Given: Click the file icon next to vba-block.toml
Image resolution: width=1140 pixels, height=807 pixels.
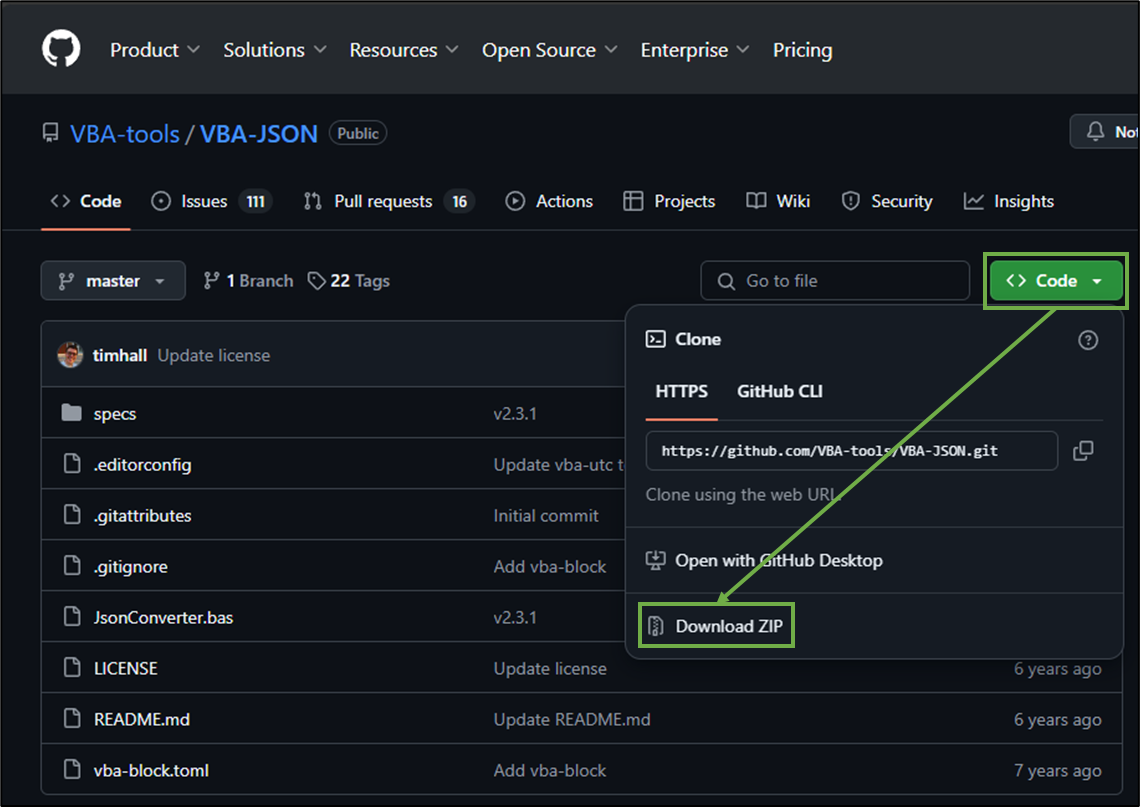Looking at the screenshot, I should 72,768.
